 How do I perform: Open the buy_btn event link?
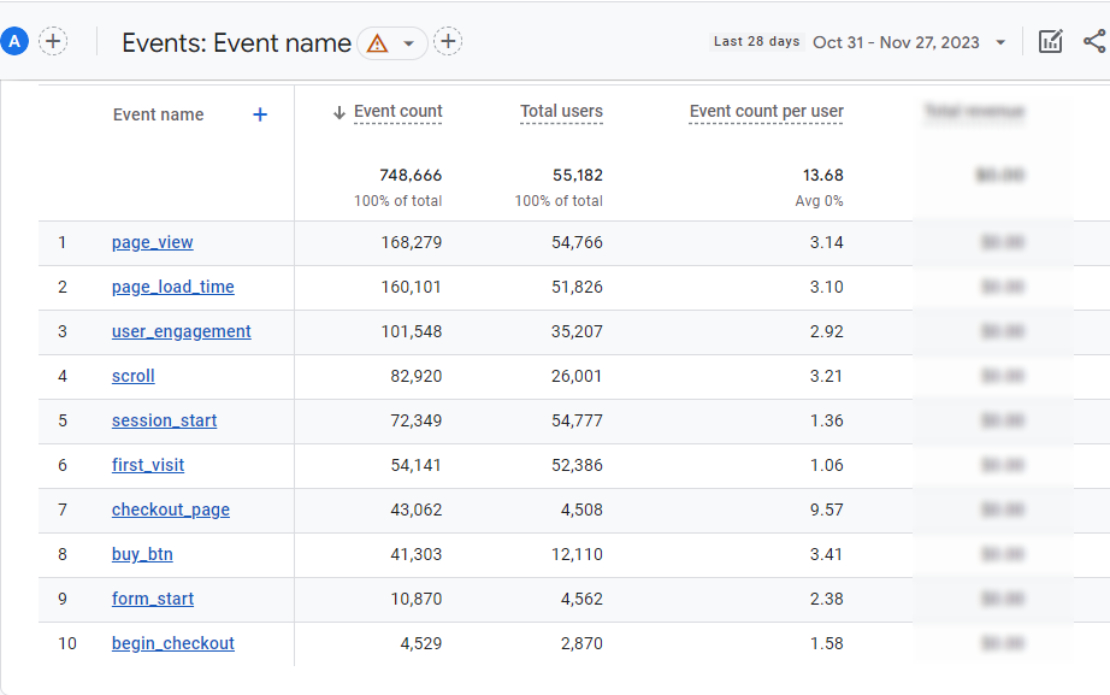142,554
